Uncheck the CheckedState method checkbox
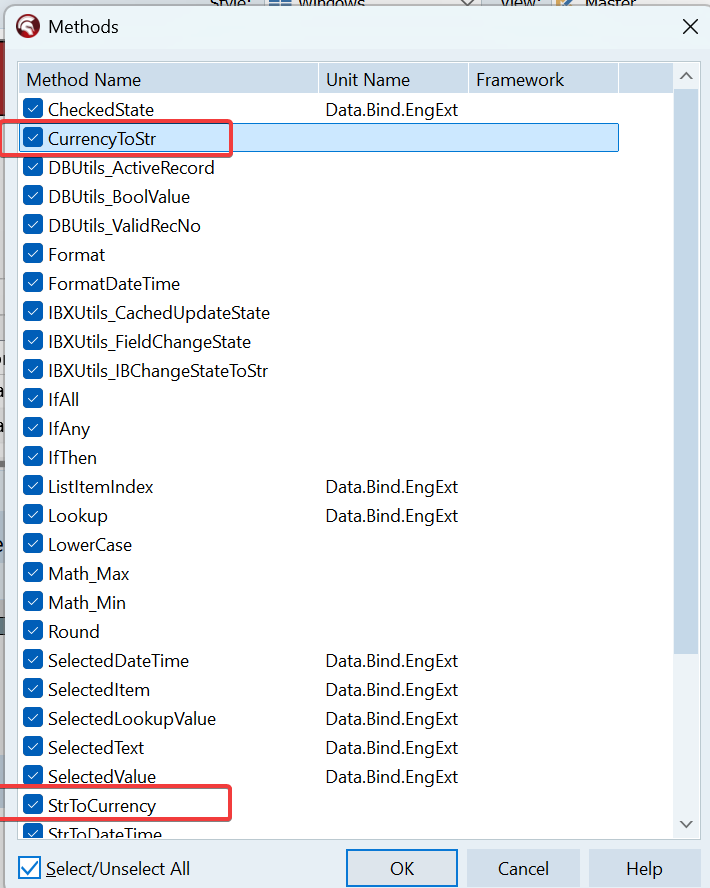 pyautogui.click(x=33, y=109)
